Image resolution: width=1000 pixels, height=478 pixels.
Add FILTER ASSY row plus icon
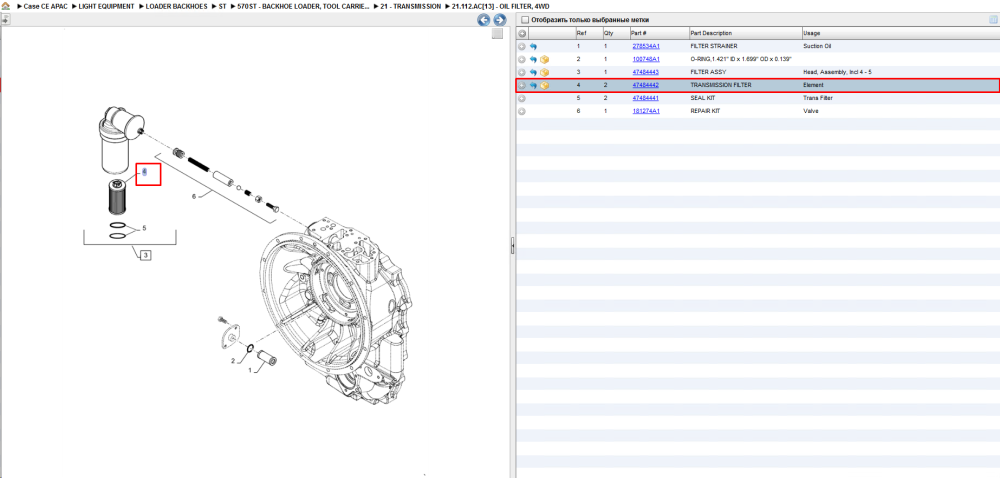click(x=521, y=72)
